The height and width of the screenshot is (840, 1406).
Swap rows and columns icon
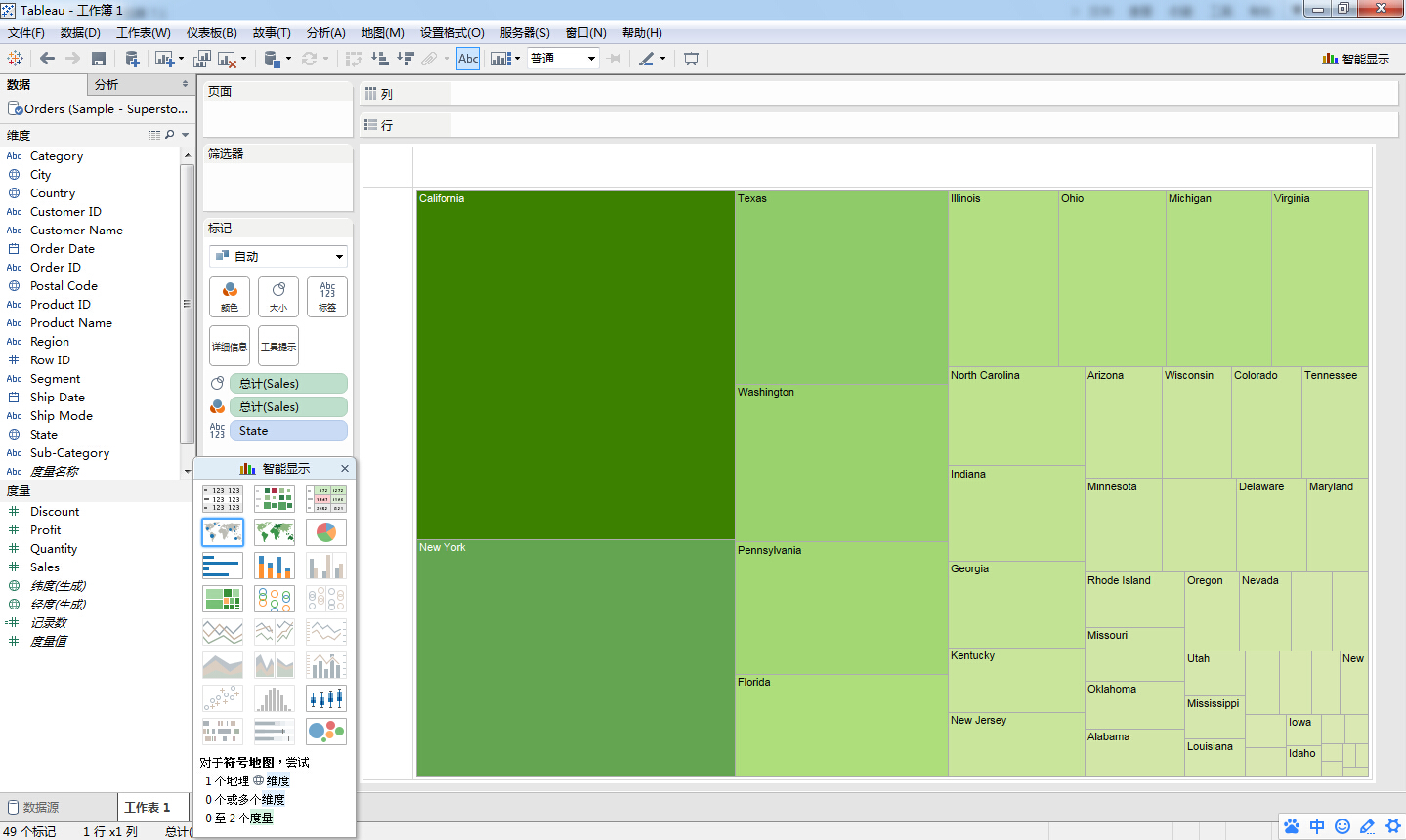pos(354,59)
